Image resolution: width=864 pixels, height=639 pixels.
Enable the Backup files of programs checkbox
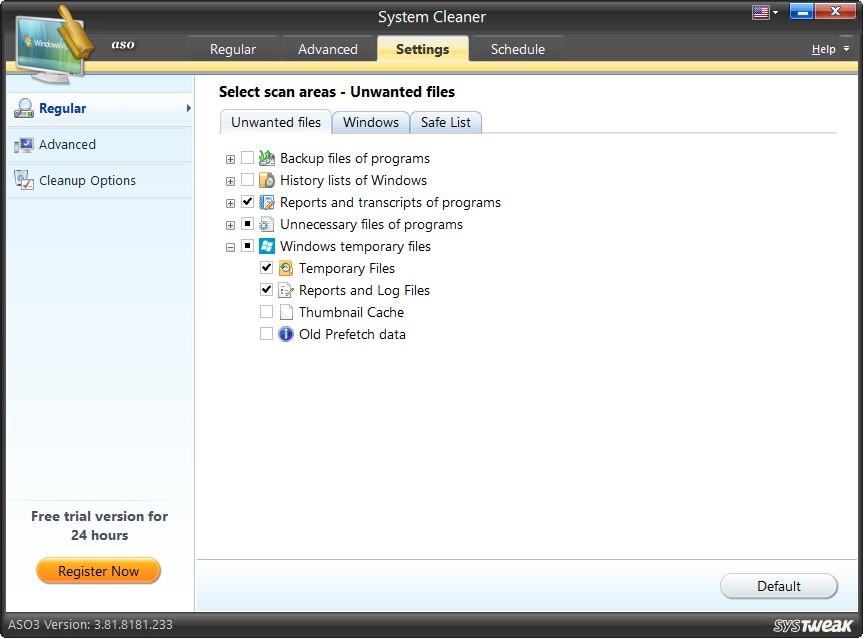point(247,158)
